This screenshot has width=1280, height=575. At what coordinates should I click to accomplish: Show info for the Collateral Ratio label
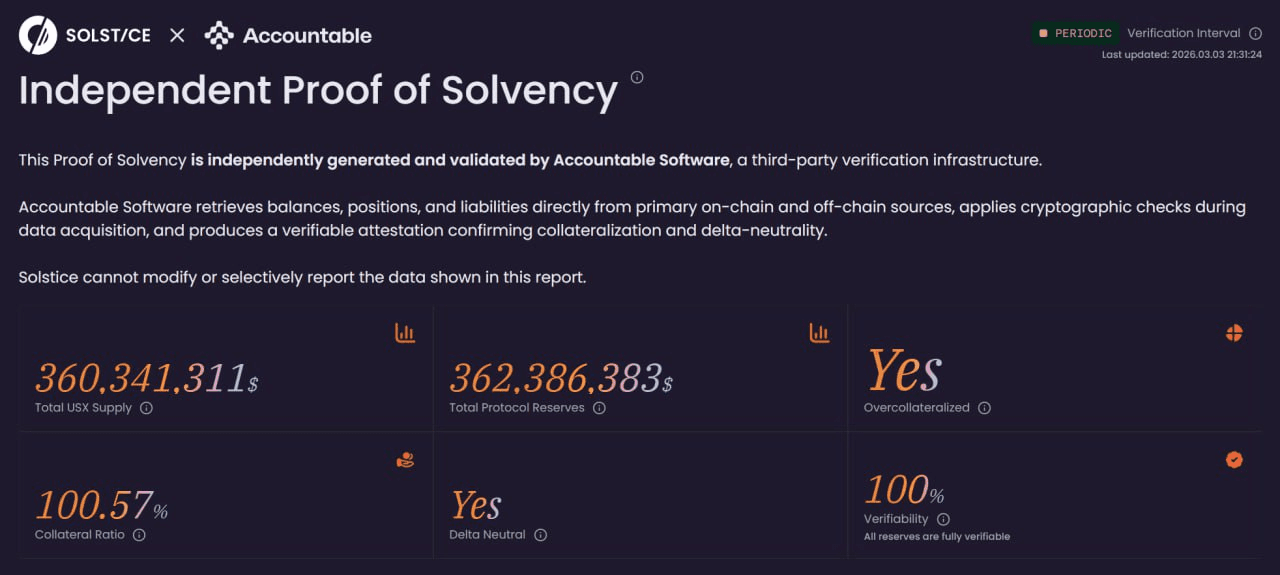click(x=139, y=535)
